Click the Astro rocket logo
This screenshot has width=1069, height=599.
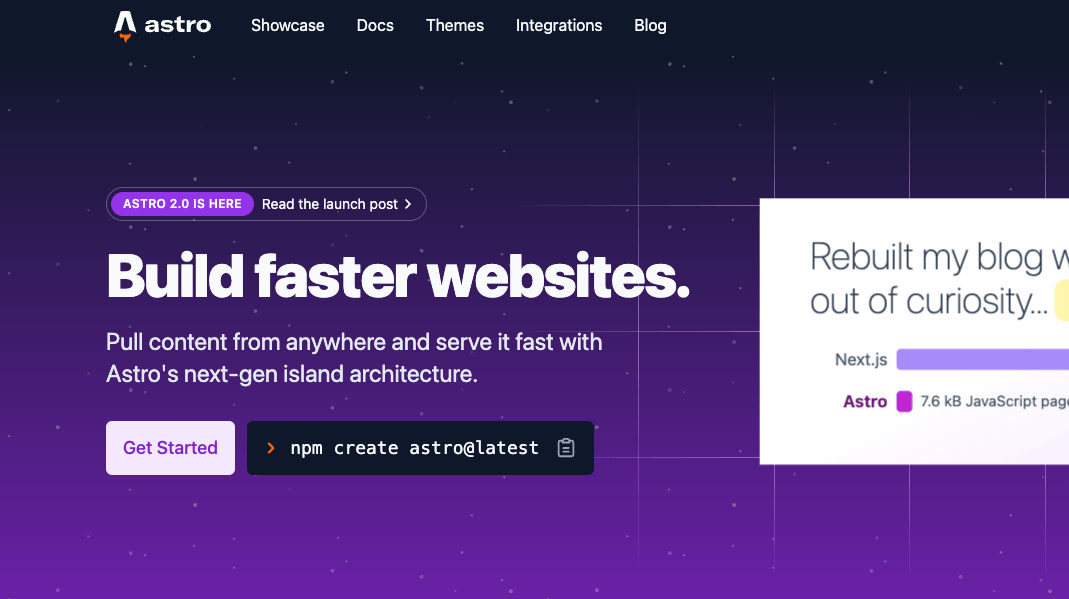(x=125, y=26)
